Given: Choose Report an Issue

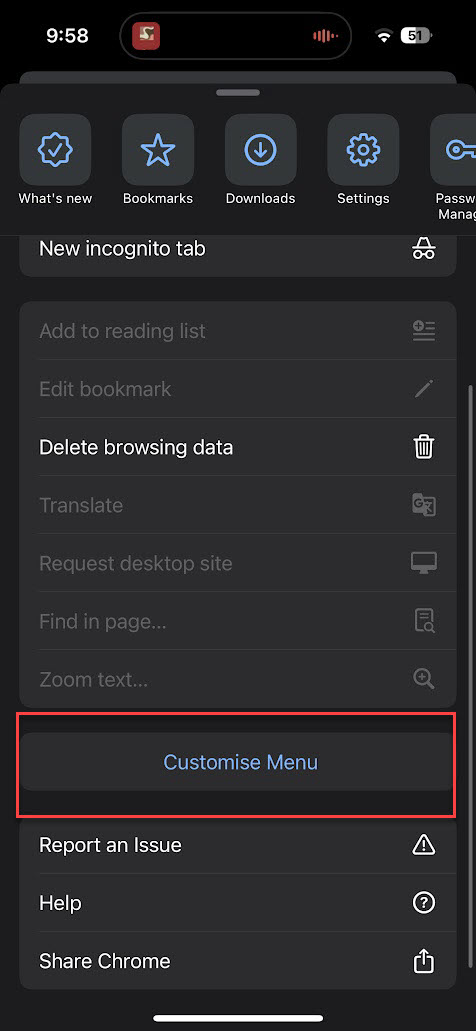Looking at the screenshot, I should click(x=238, y=844).
